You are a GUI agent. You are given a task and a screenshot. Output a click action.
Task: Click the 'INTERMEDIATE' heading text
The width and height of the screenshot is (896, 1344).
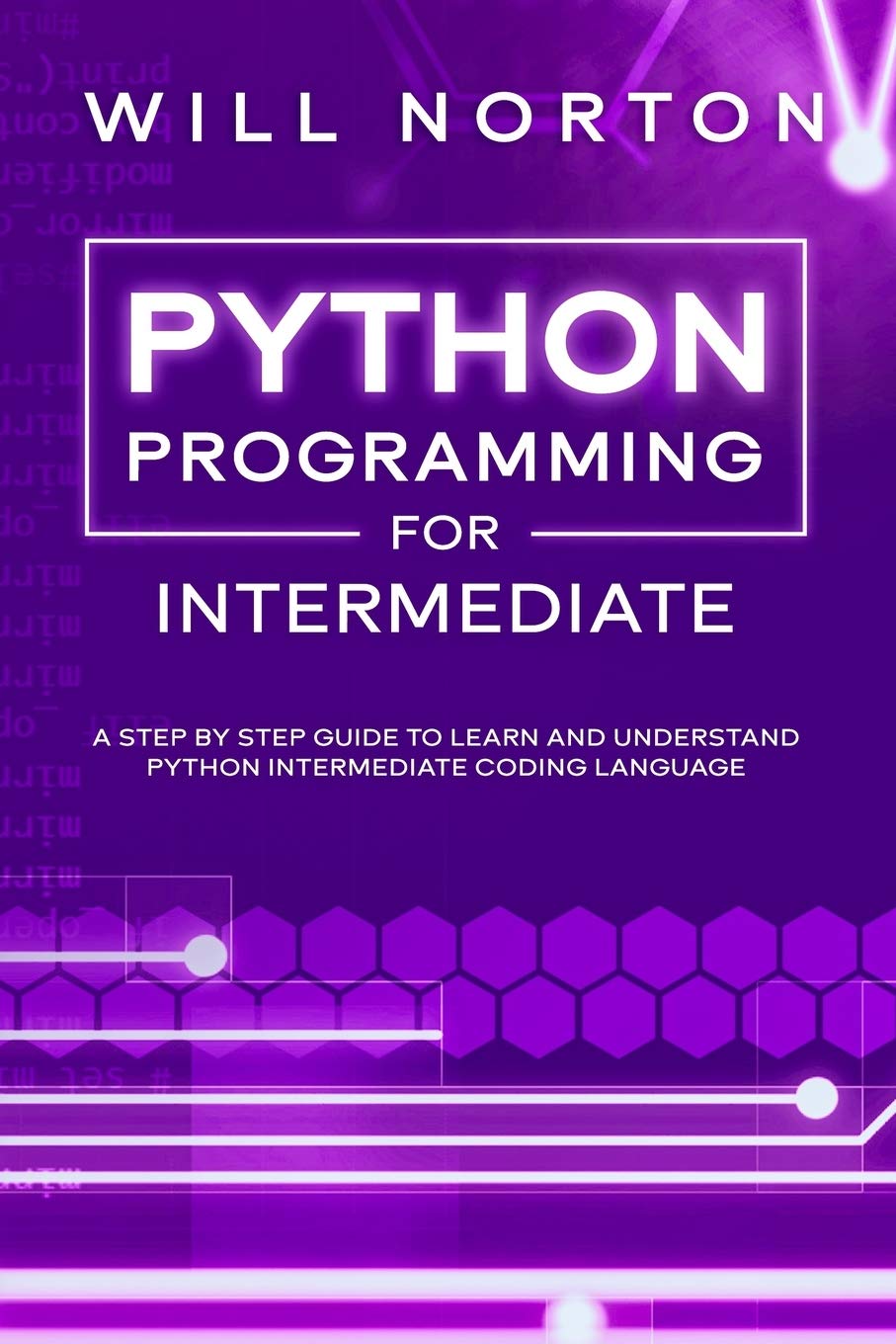click(x=448, y=608)
